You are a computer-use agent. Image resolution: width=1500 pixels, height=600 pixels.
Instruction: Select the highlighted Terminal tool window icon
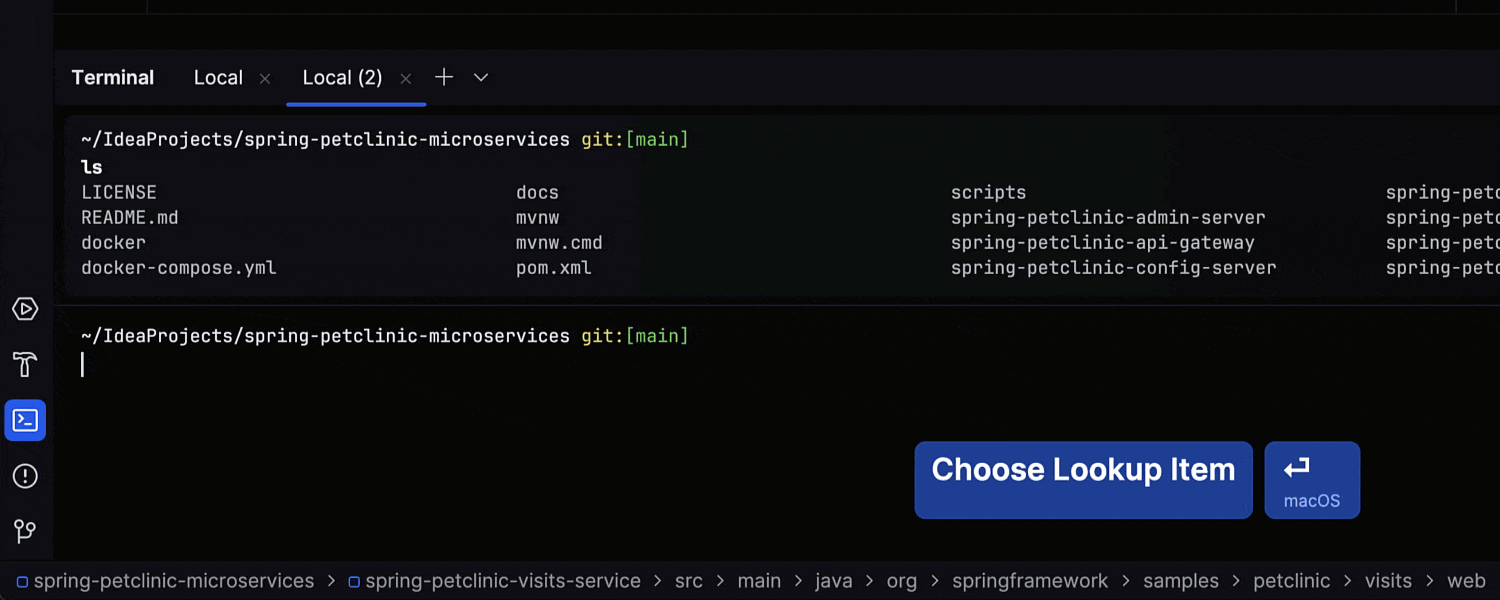(x=25, y=420)
